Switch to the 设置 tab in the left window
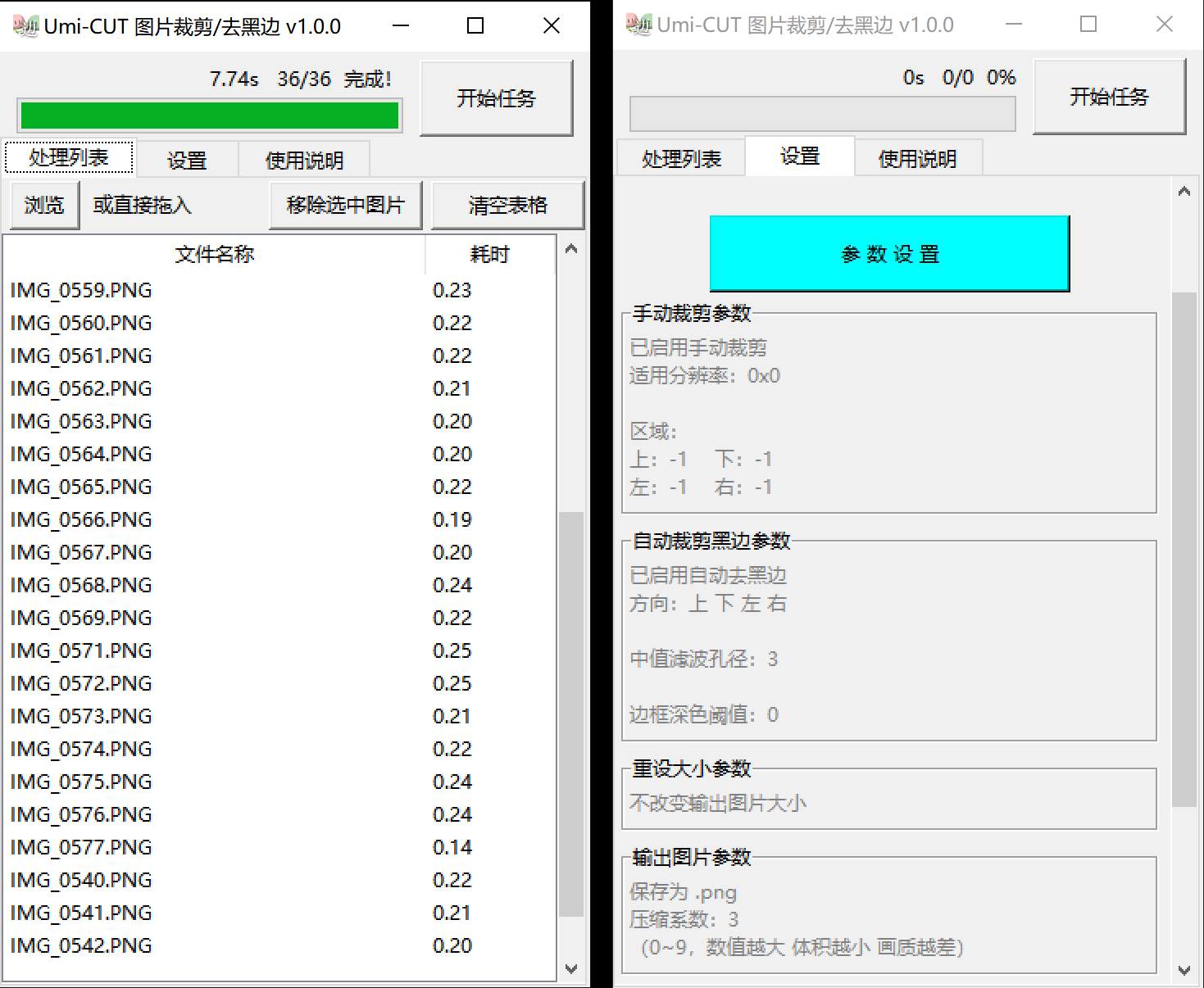Viewport: 1204px width, 988px height. click(187, 159)
